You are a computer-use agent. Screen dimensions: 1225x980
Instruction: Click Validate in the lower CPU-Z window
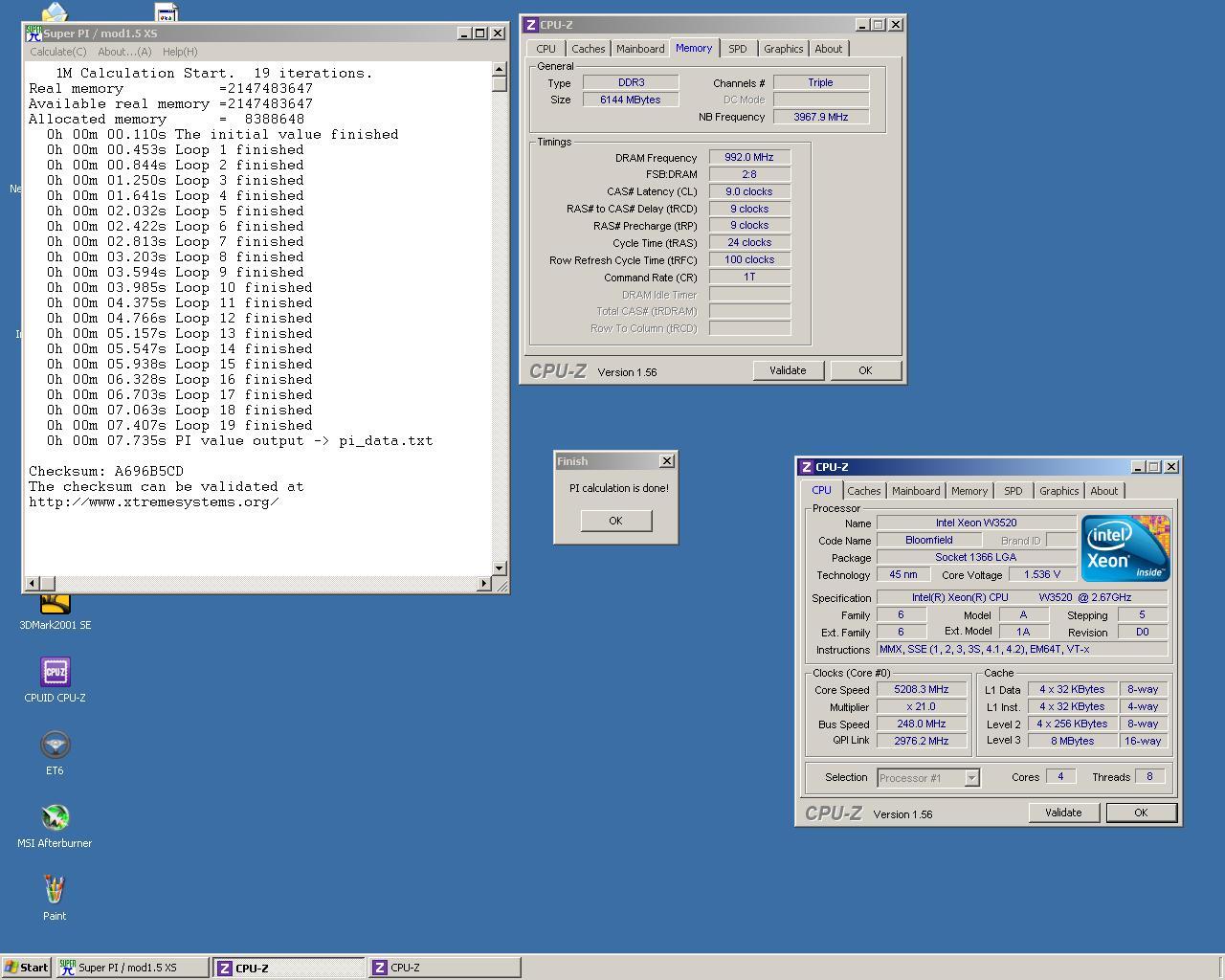[1063, 813]
